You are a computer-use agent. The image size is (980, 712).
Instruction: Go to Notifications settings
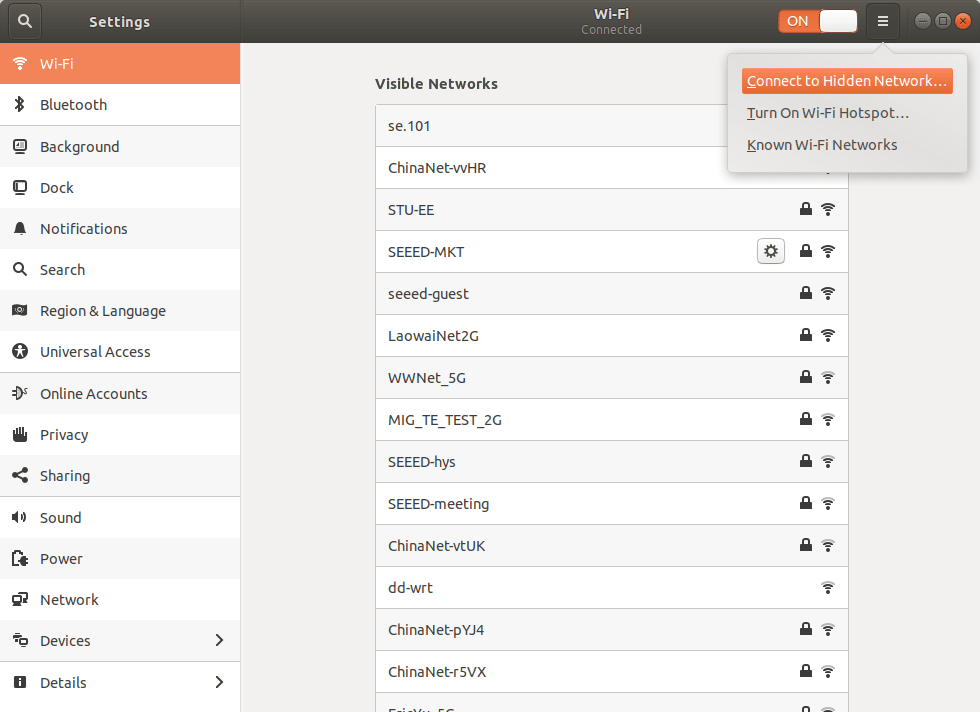pos(120,228)
